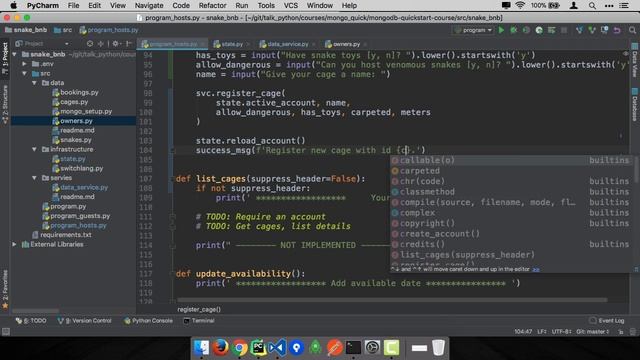This screenshot has width=640, height=360.
Task: Click macOS Spotlight search icon
Action: (x=592, y=5)
